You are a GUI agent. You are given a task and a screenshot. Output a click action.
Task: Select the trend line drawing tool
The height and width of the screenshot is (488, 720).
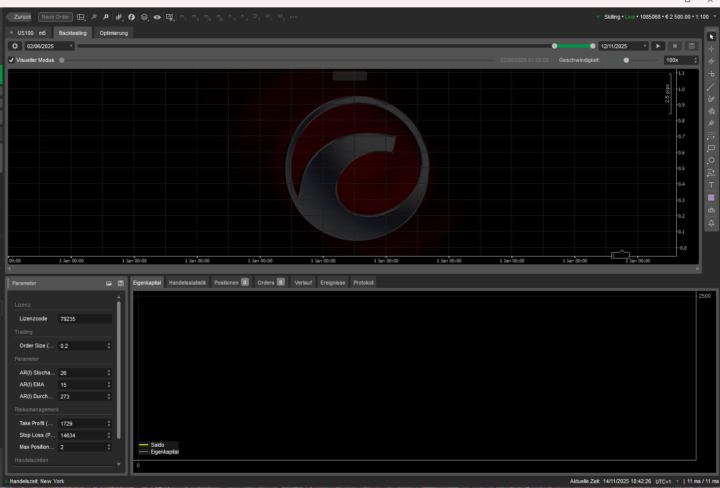(x=710, y=87)
